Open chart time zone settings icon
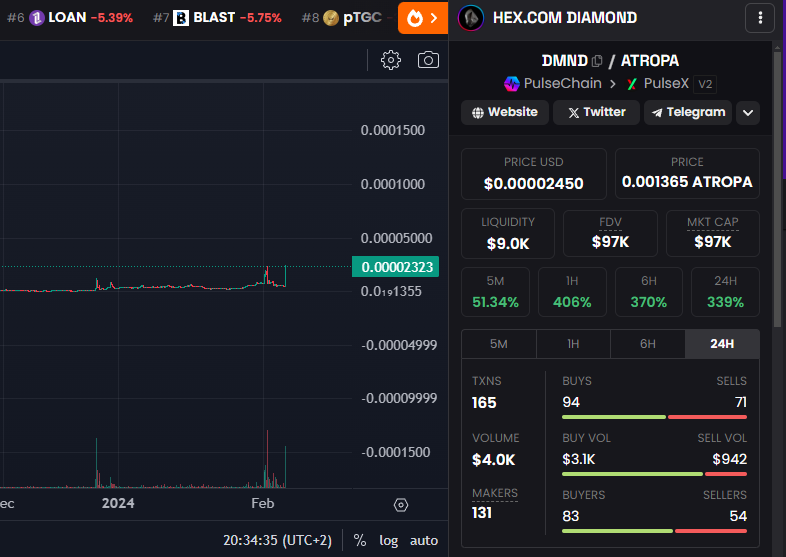The image size is (786, 557). [x=401, y=505]
